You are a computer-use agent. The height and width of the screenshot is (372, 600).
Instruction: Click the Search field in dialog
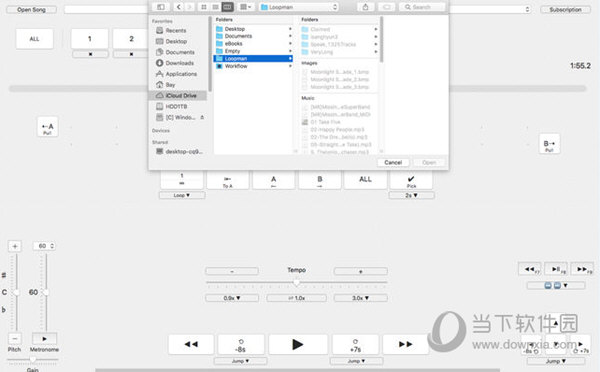click(422, 7)
